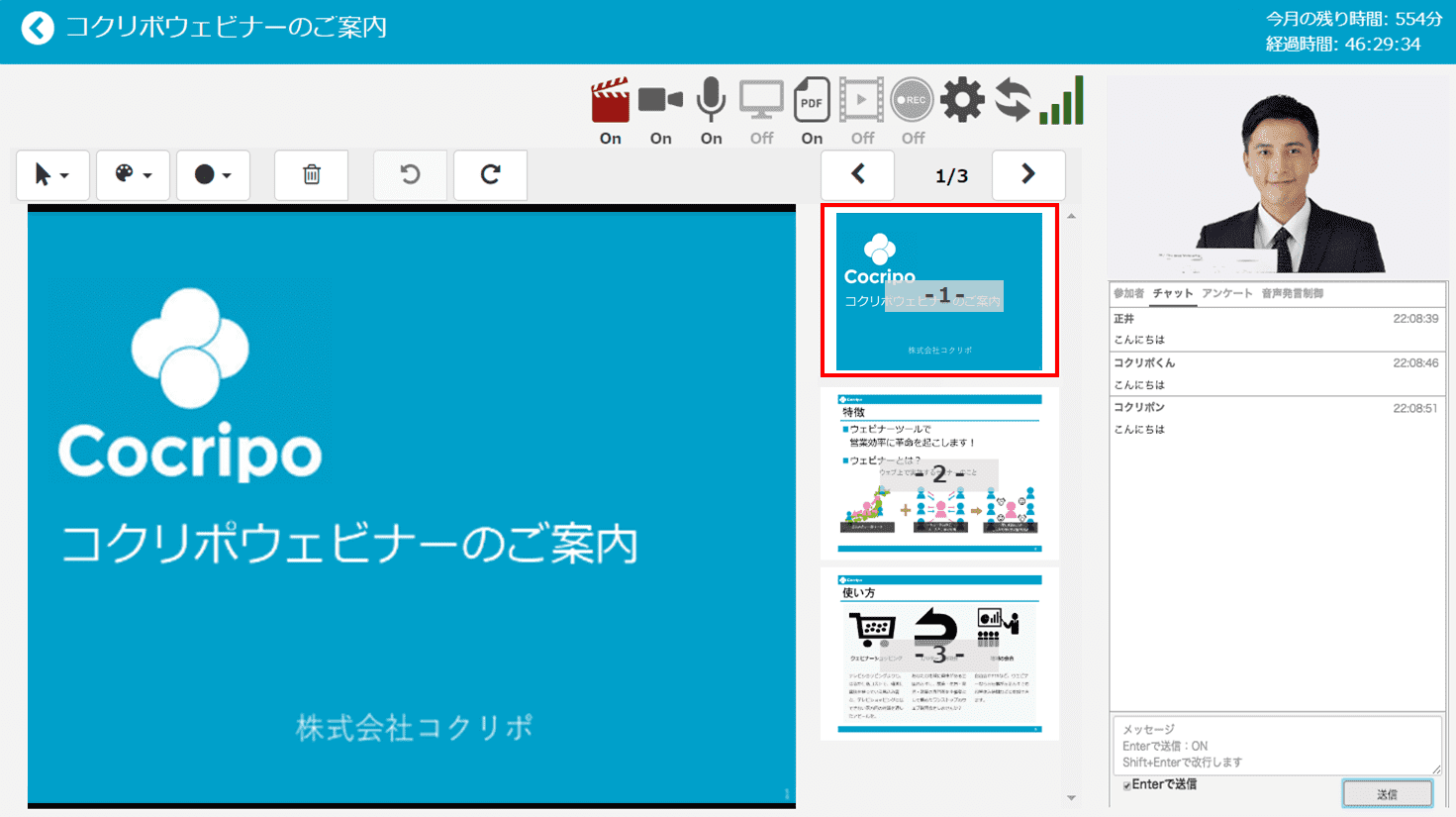Enable screen sharing with the monitor icon
Image resolution: width=1456 pixels, height=817 pixels.
pyautogui.click(x=761, y=100)
